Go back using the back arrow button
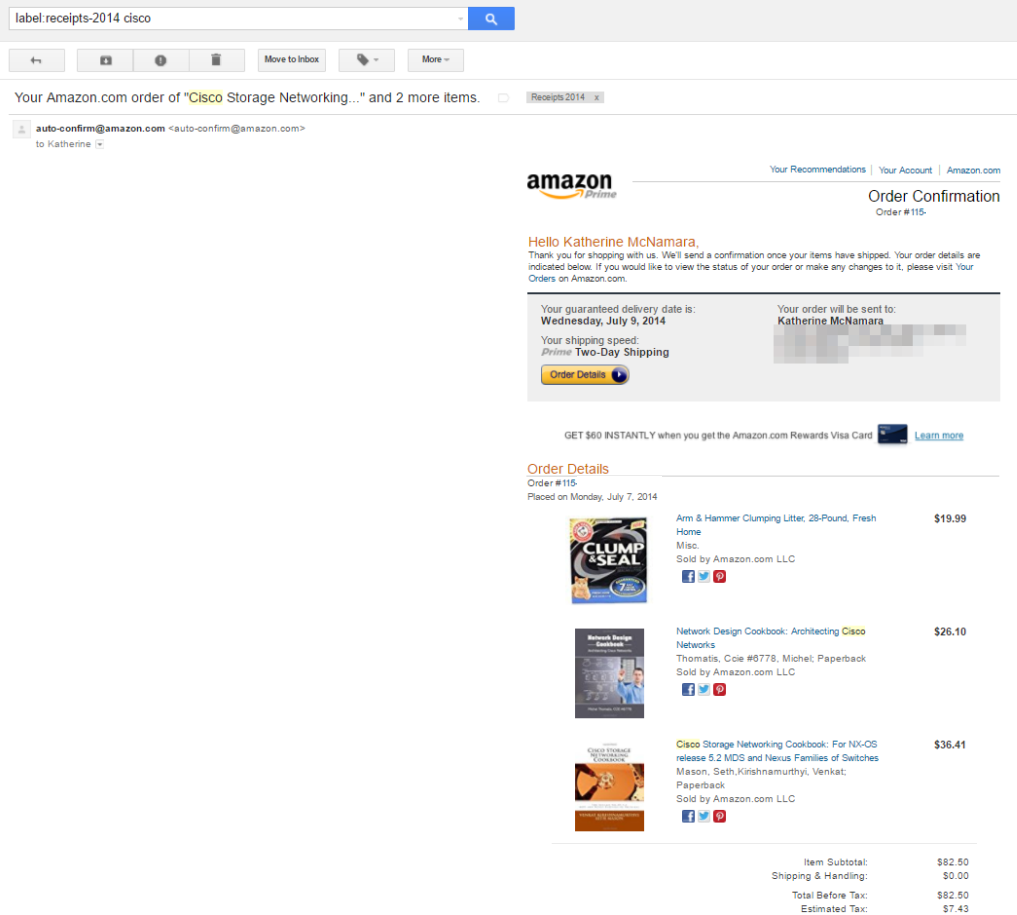1017x915 pixels. tap(36, 60)
